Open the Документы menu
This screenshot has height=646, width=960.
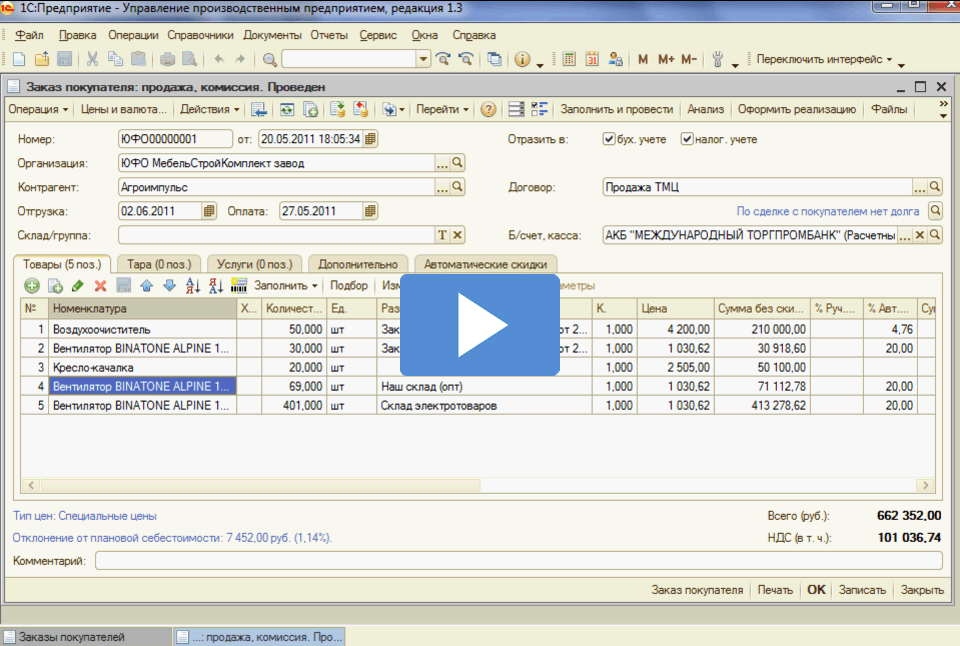coord(272,35)
